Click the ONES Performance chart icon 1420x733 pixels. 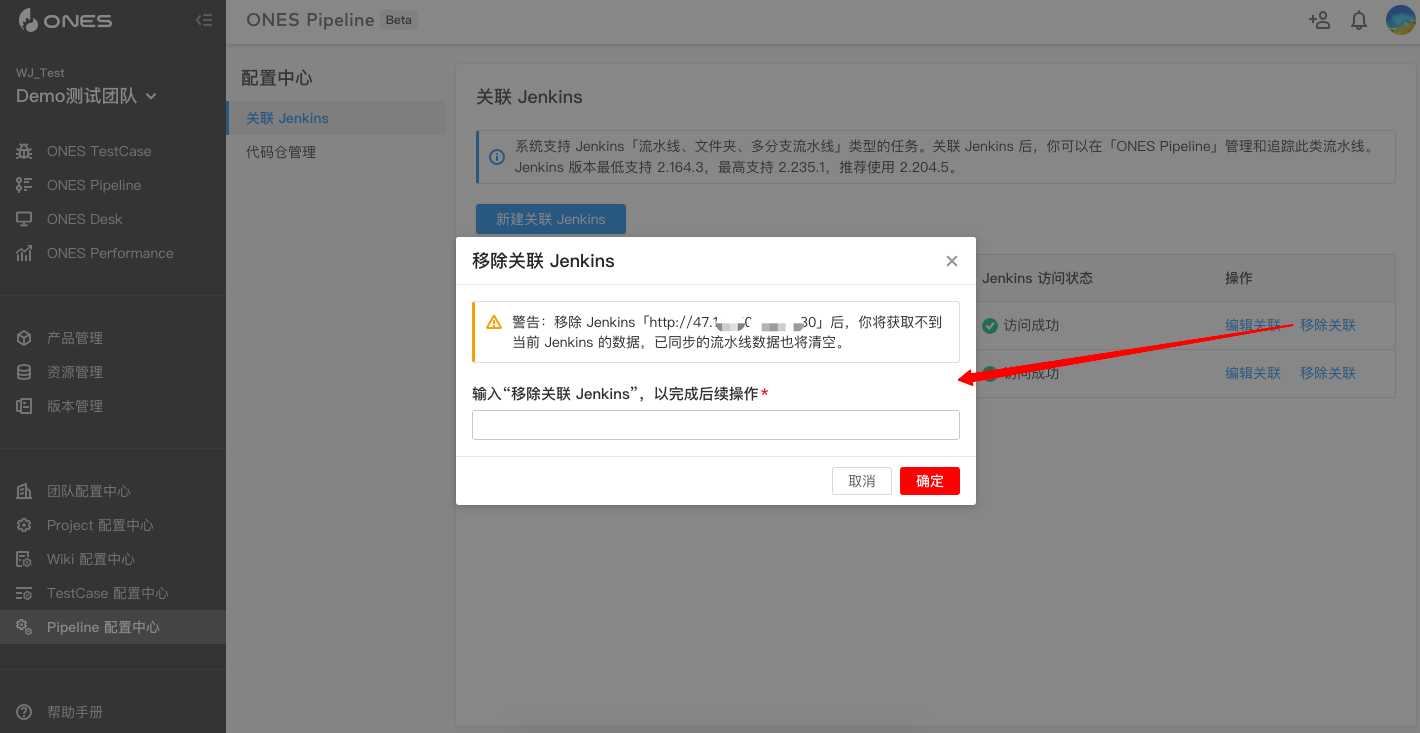click(24, 253)
